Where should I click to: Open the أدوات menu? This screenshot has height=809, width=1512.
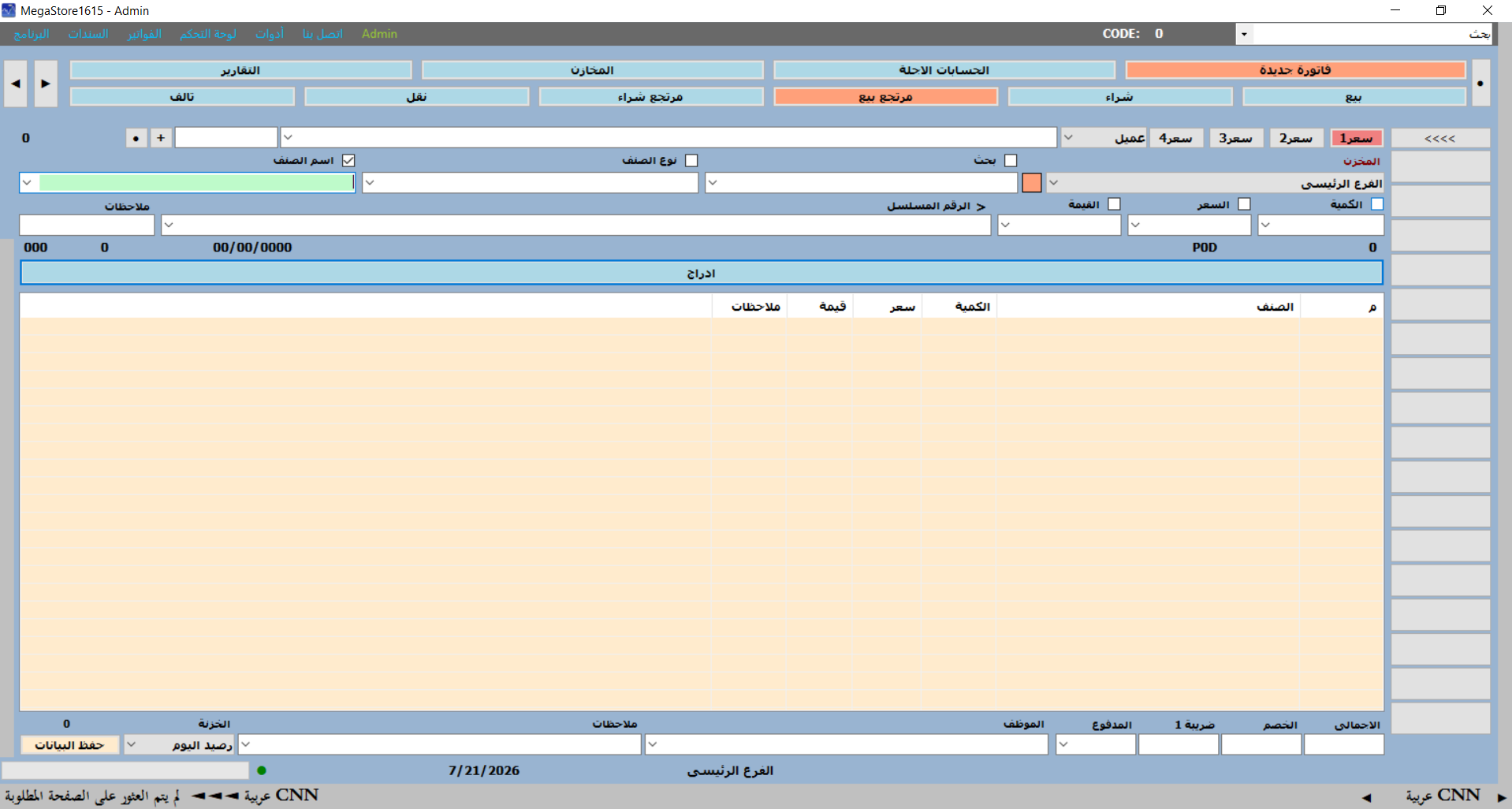(270, 34)
